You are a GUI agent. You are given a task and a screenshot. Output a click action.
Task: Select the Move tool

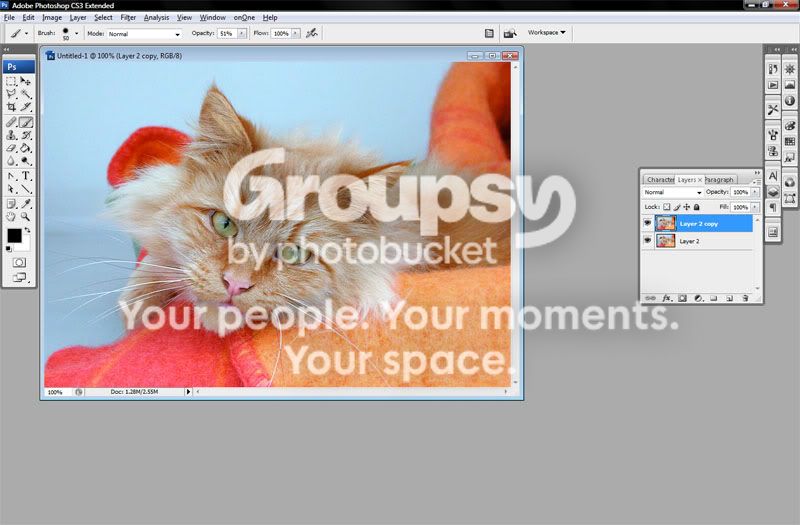26,82
